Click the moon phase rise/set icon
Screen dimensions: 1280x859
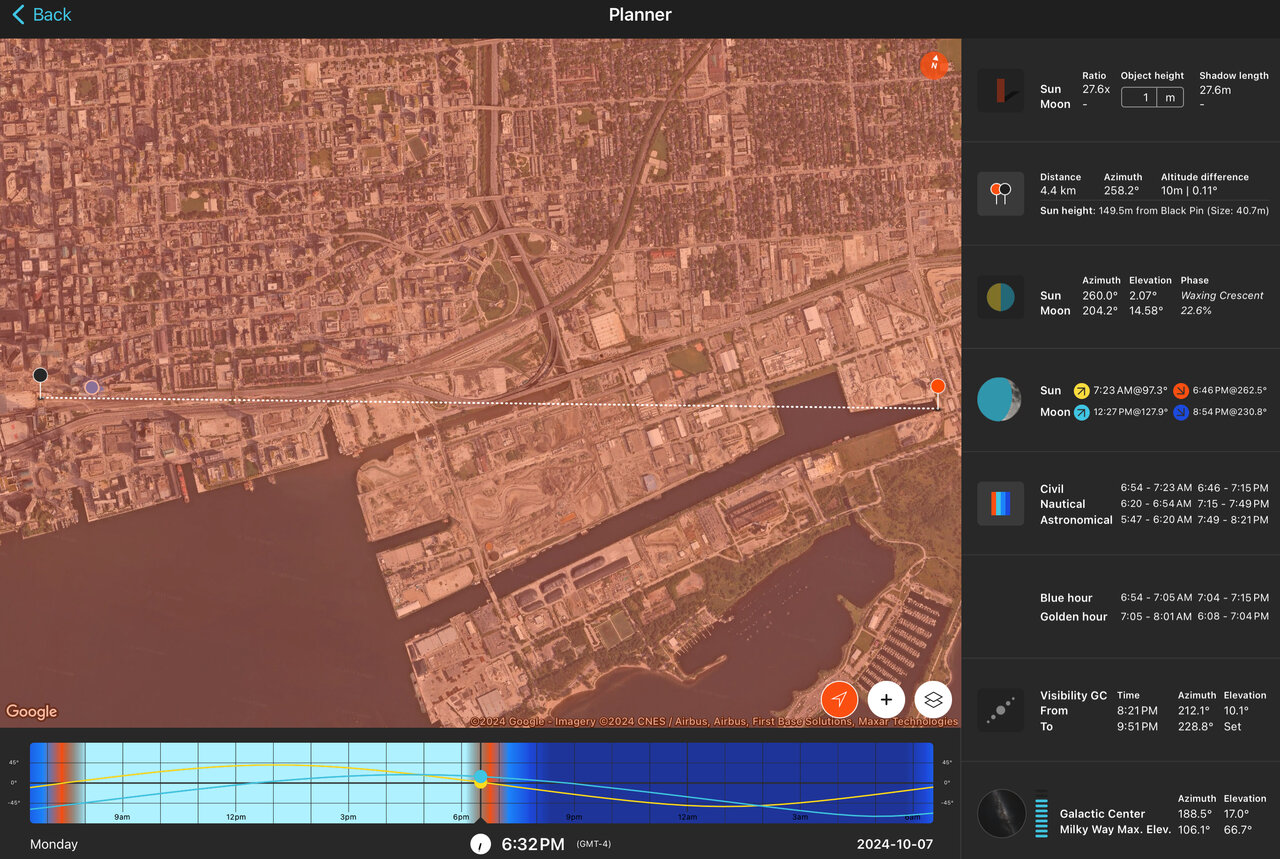click(1000, 400)
